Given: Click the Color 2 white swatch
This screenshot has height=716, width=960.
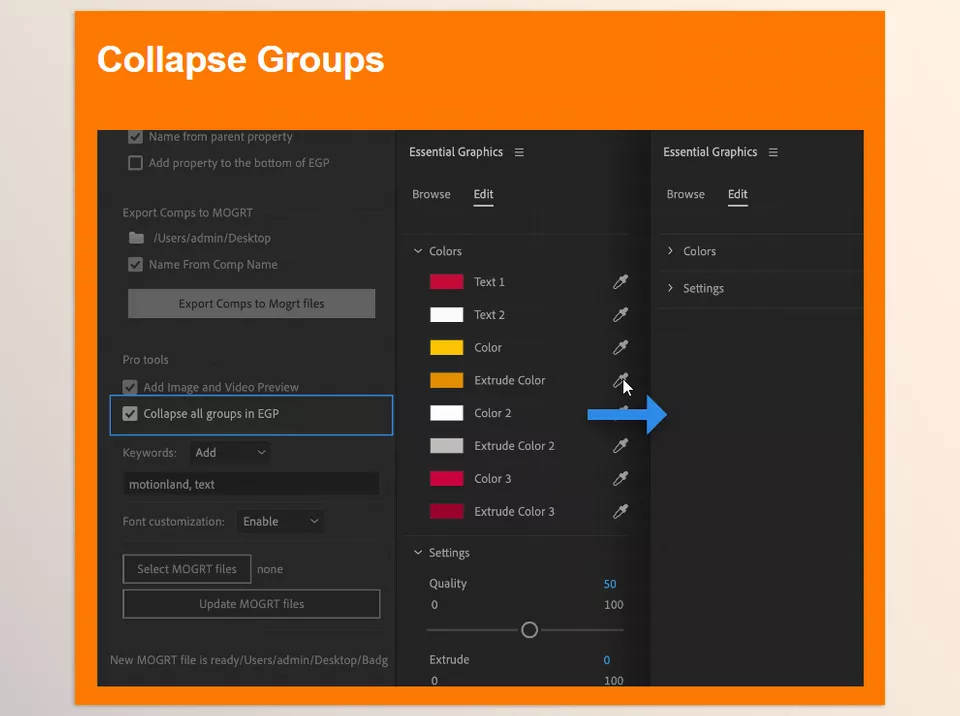Looking at the screenshot, I should 446,413.
